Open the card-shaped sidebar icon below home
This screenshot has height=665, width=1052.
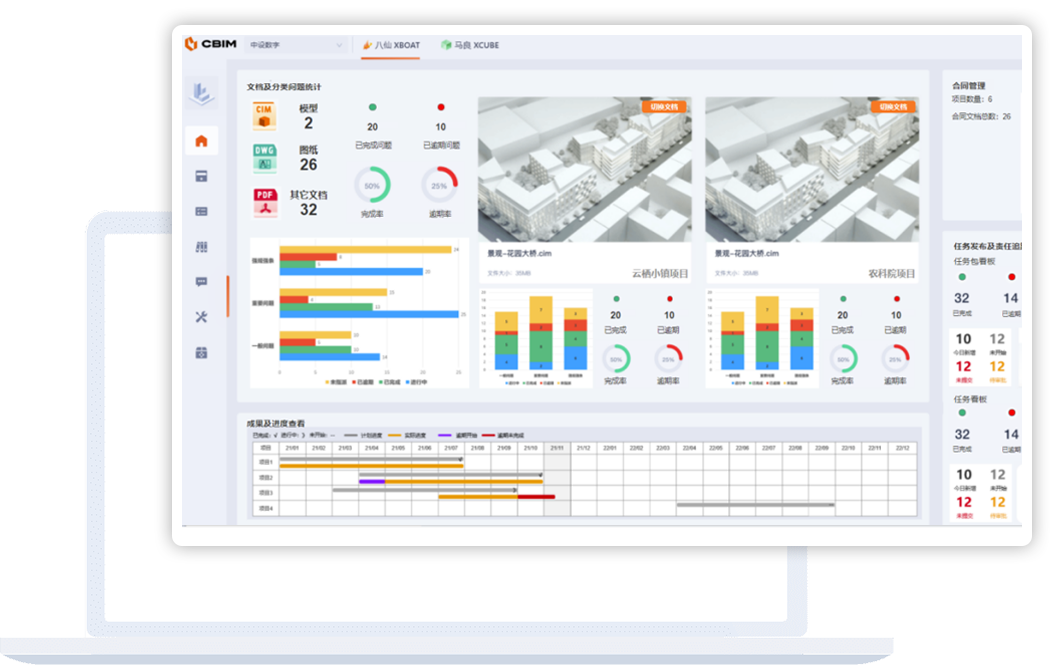pyautogui.click(x=201, y=177)
